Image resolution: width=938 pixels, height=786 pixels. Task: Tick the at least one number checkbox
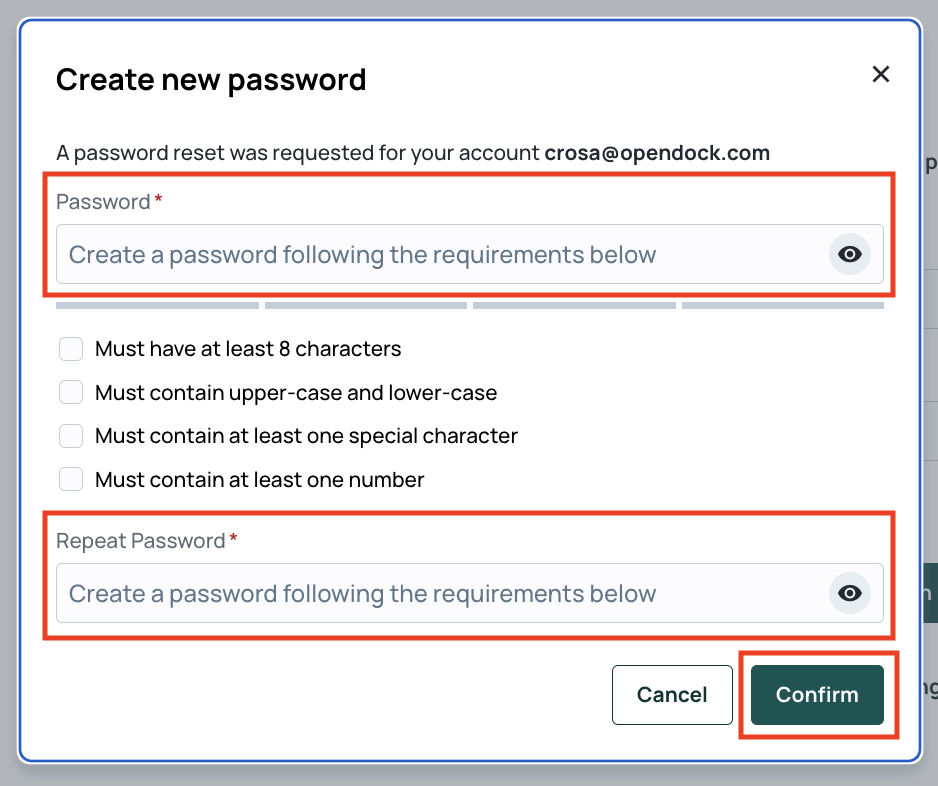coord(71,479)
